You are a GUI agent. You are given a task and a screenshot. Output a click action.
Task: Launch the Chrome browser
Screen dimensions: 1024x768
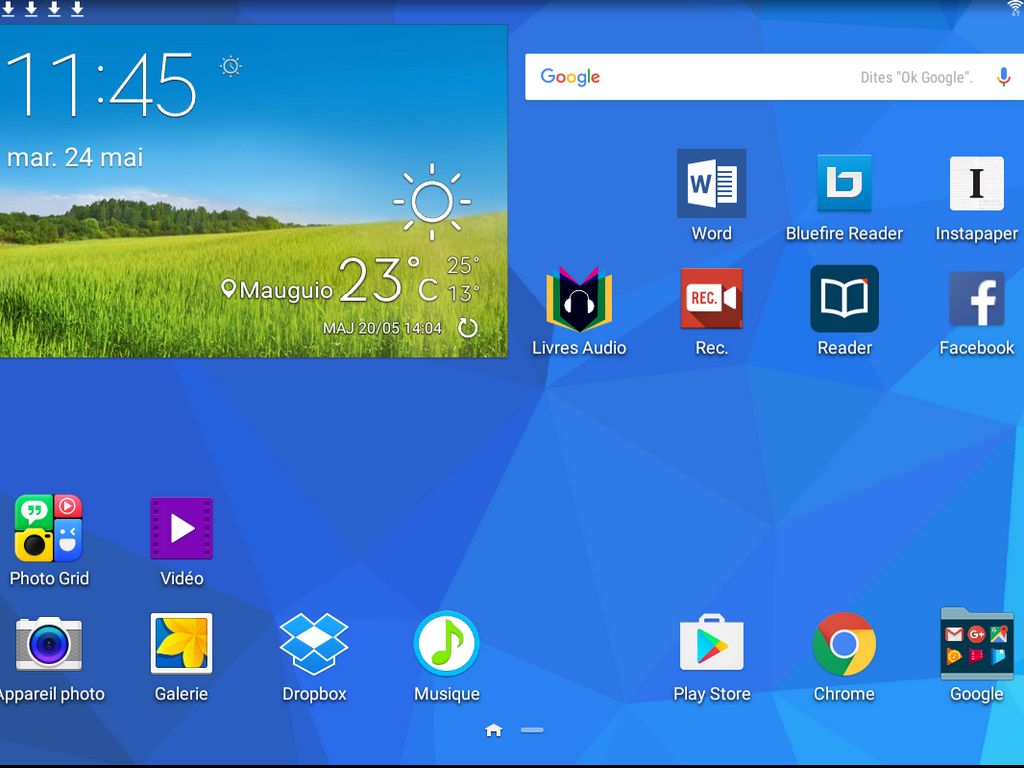(x=844, y=644)
